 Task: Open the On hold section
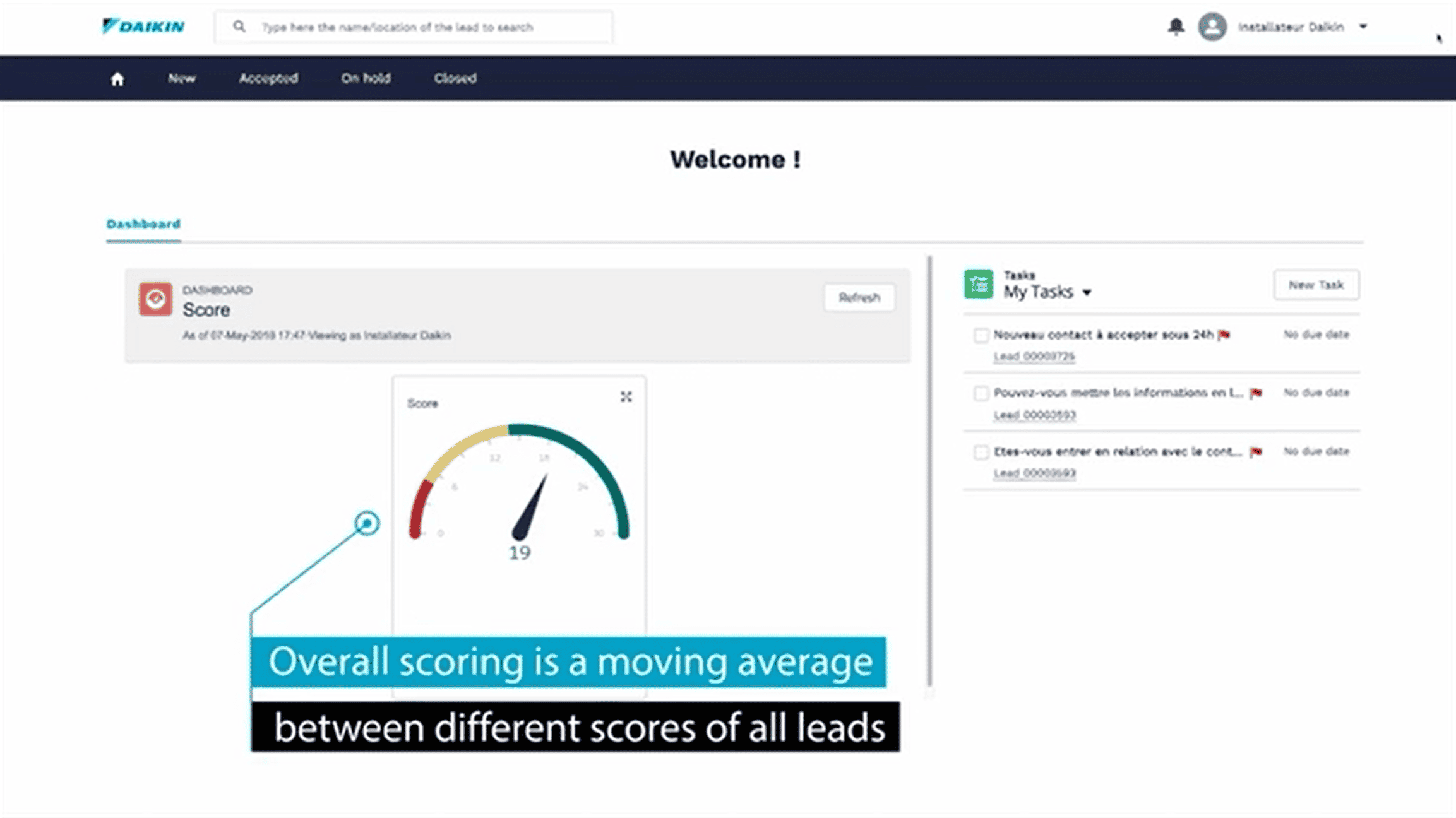tap(365, 78)
